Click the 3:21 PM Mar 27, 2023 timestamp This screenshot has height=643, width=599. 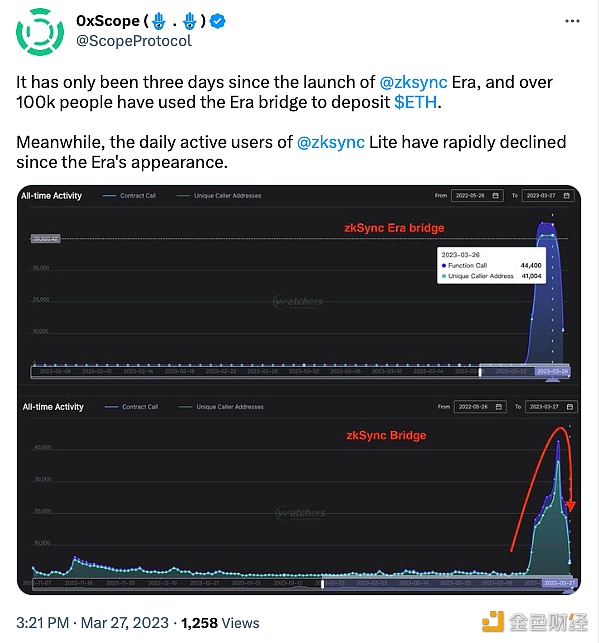click(92, 623)
